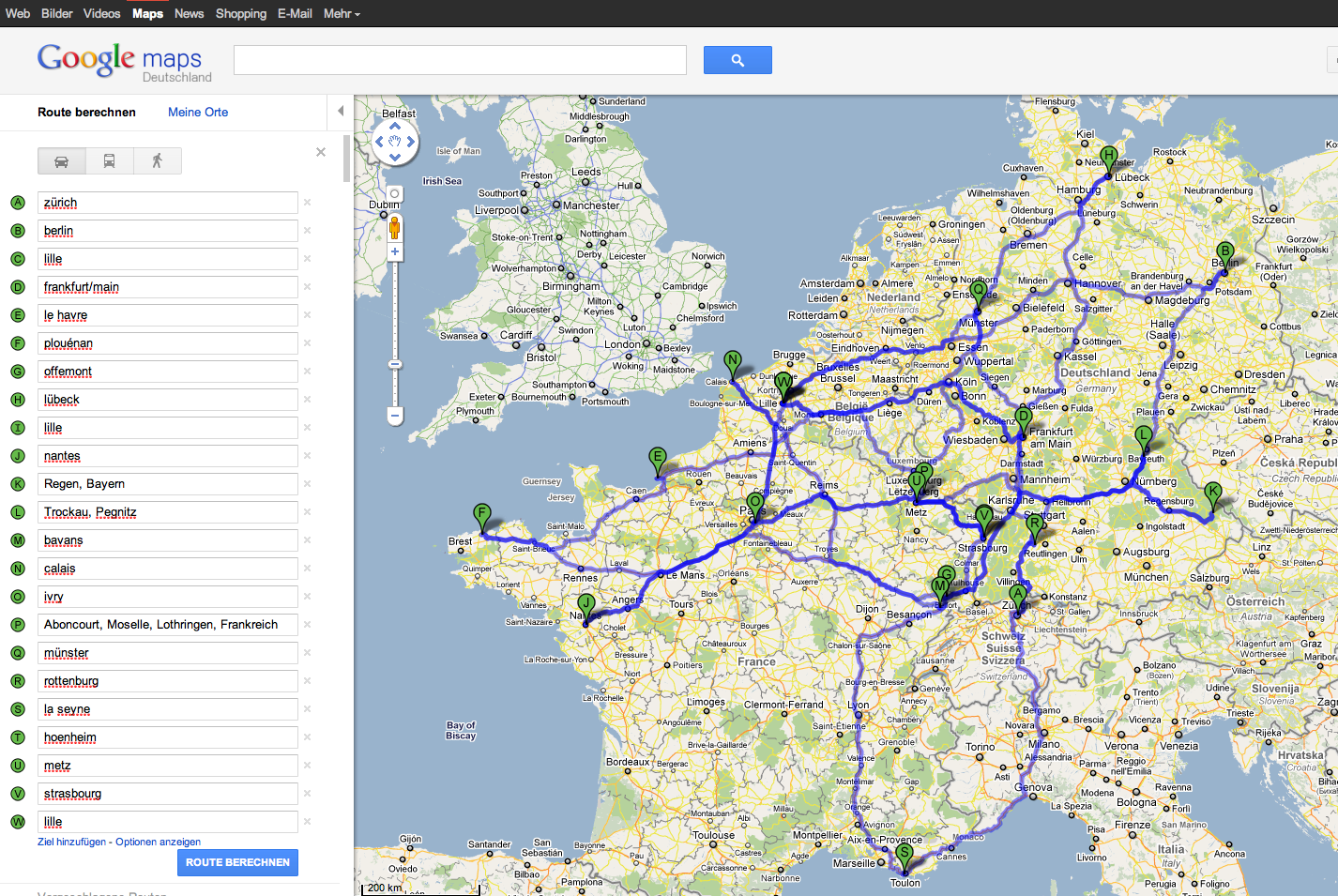Open the Meine Orte link
Viewport: 1338px width, 896px height.
click(198, 112)
